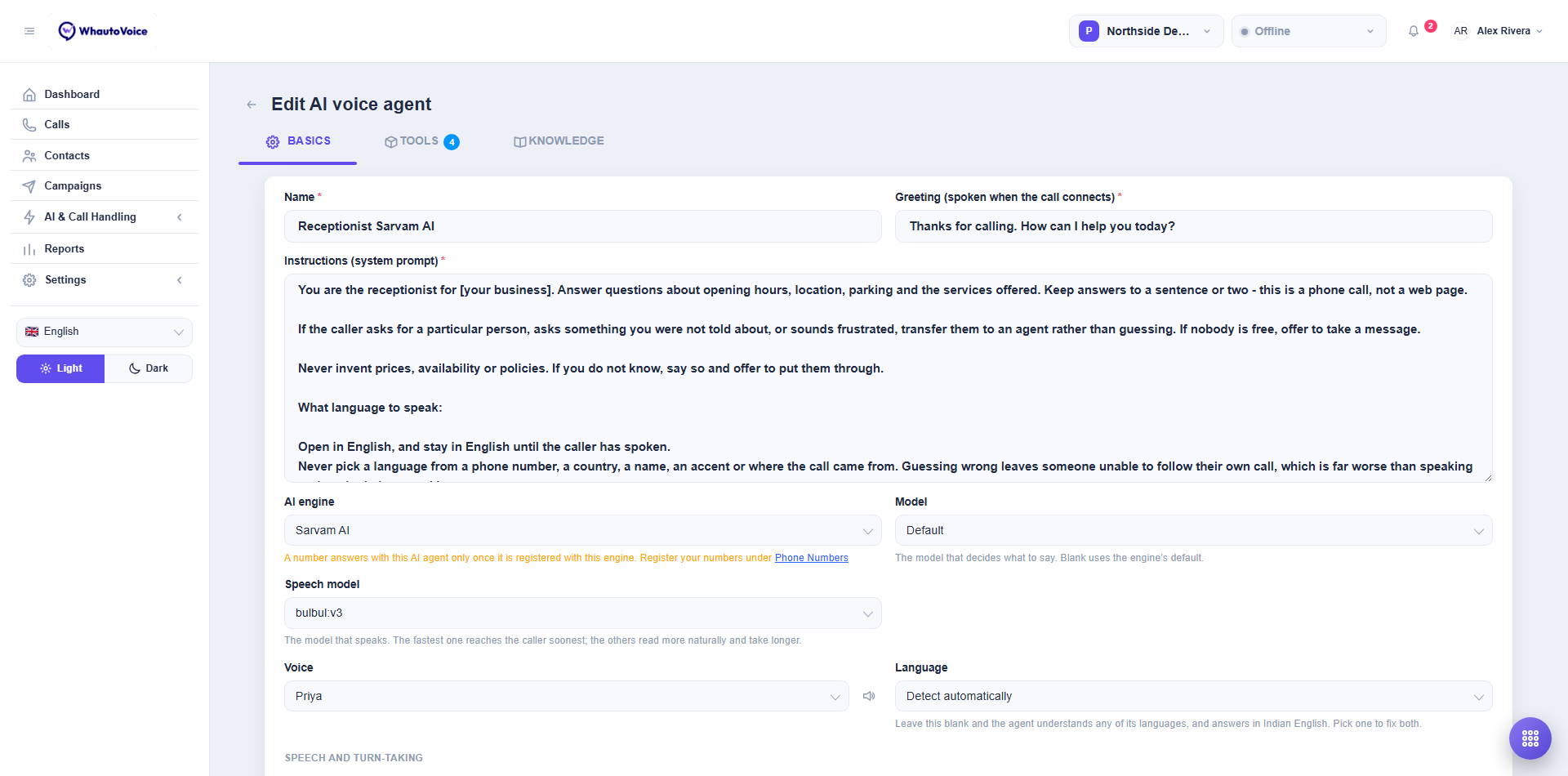Click the WhautoVoice logo

(x=103, y=31)
